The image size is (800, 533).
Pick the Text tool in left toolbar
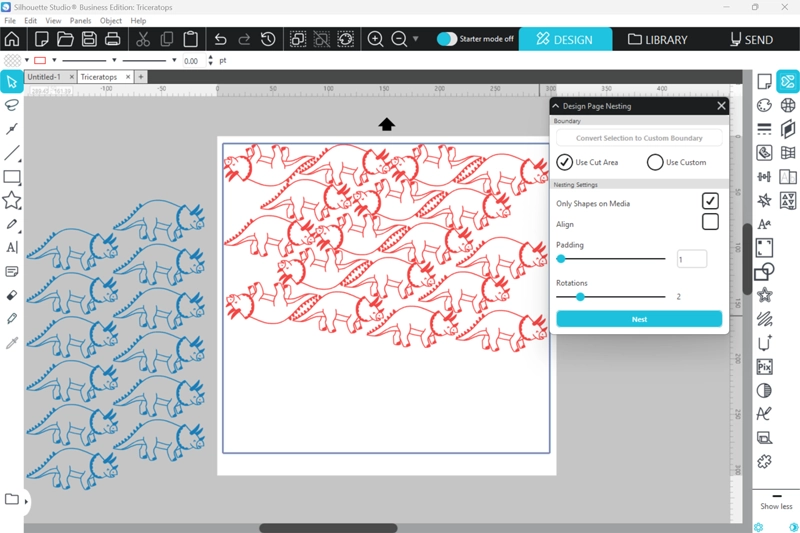coord(12,247)
